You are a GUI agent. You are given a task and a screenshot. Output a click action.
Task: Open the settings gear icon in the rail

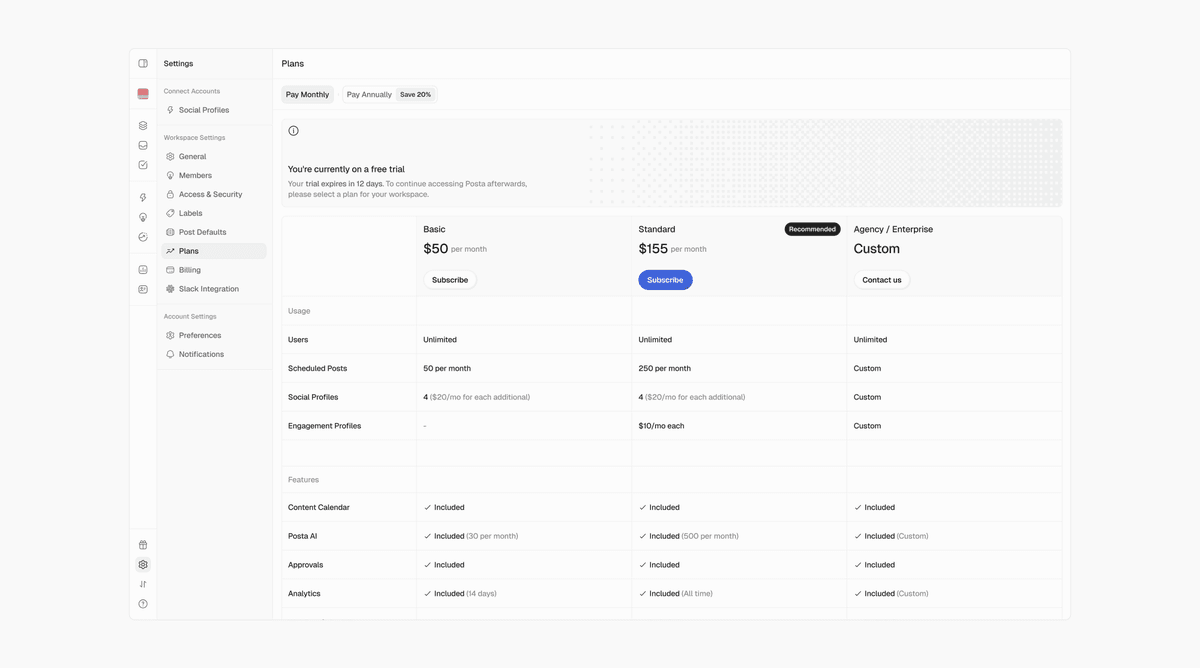pos(143,565)
